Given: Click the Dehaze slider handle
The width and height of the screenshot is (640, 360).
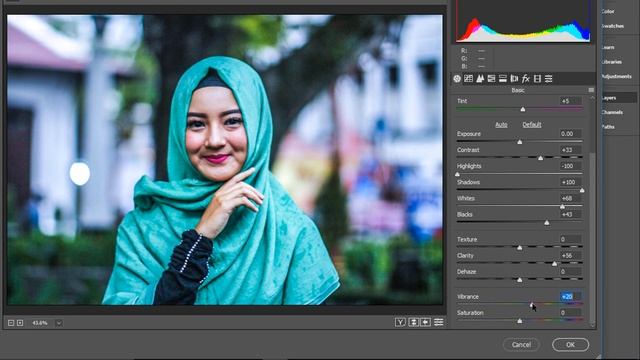Looking at the screenshot, I should pos(520,280).
